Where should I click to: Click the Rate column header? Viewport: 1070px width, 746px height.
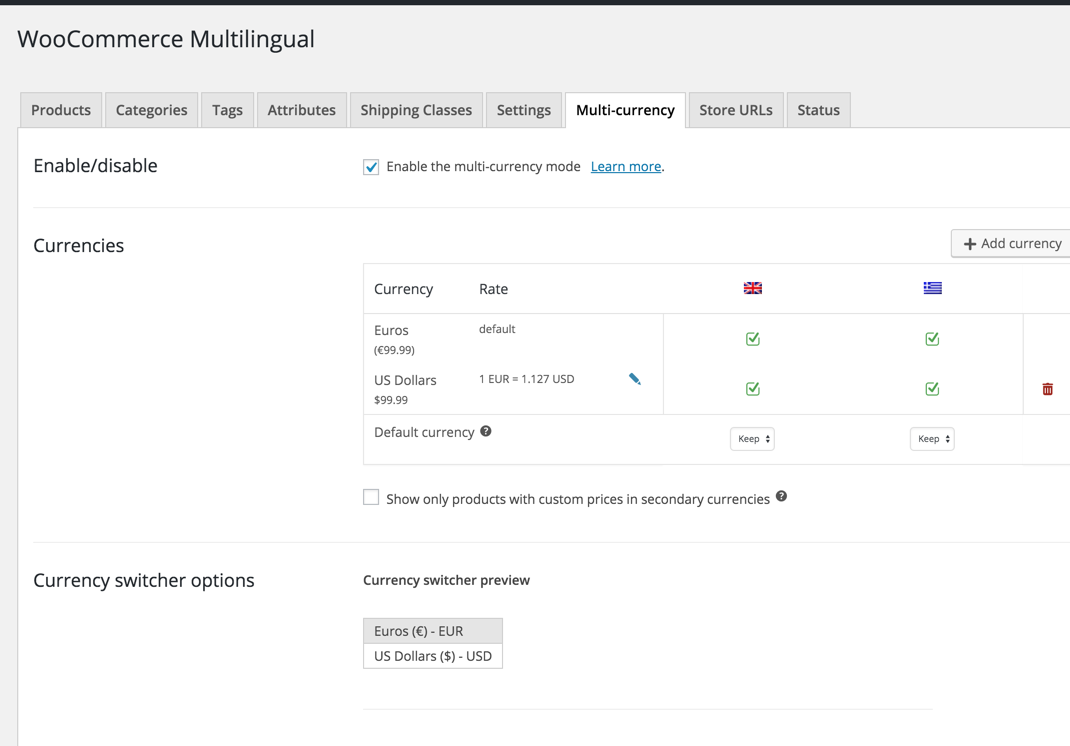tap(493, 289)
